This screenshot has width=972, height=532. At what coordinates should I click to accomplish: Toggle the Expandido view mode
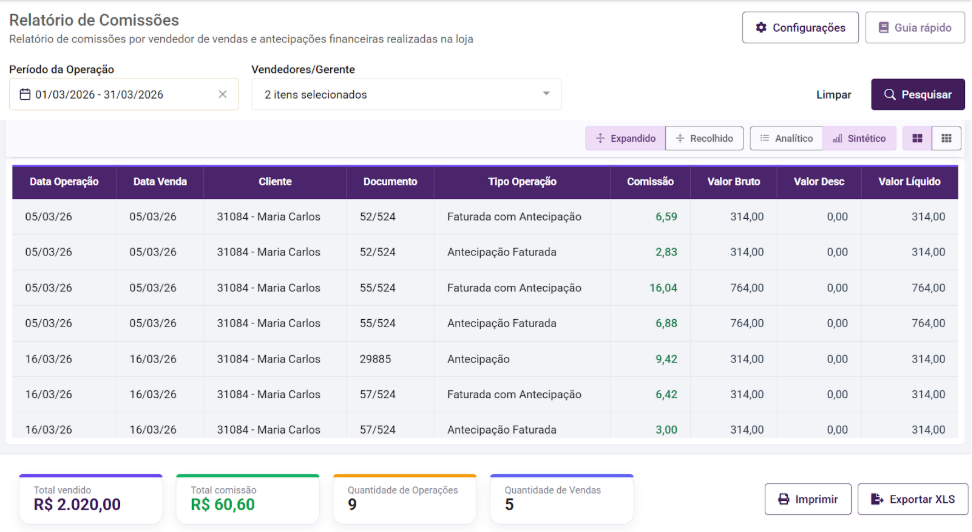(625, 138)
